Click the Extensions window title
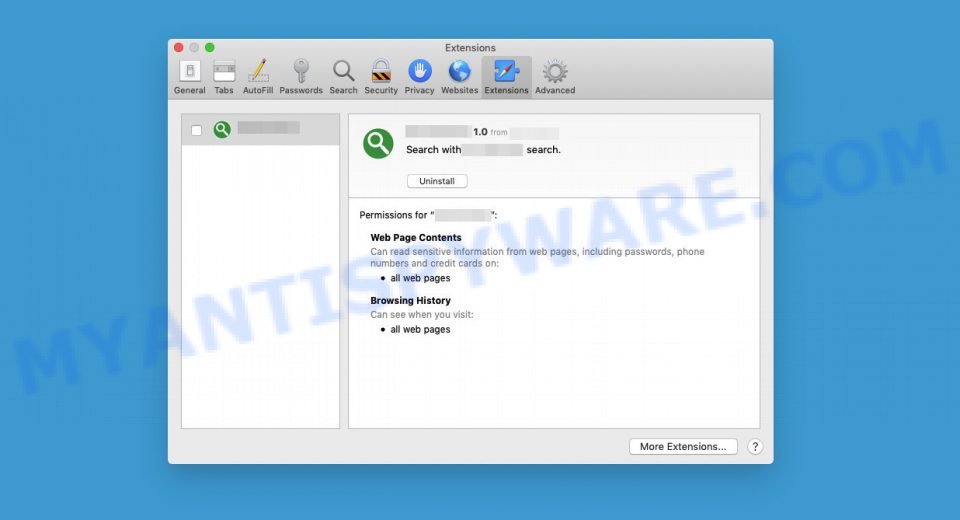960x520 pixels. (x=470, y=48)
